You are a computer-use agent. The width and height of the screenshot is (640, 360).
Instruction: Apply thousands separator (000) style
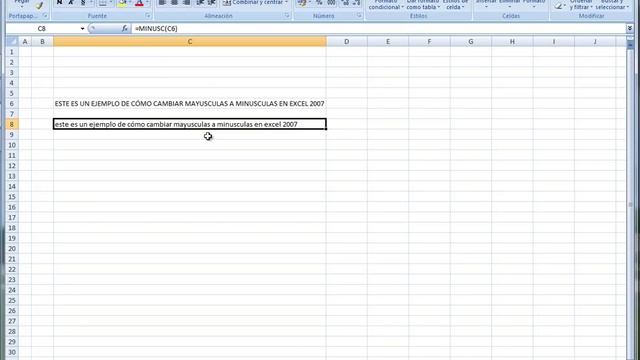pos(331,2)
